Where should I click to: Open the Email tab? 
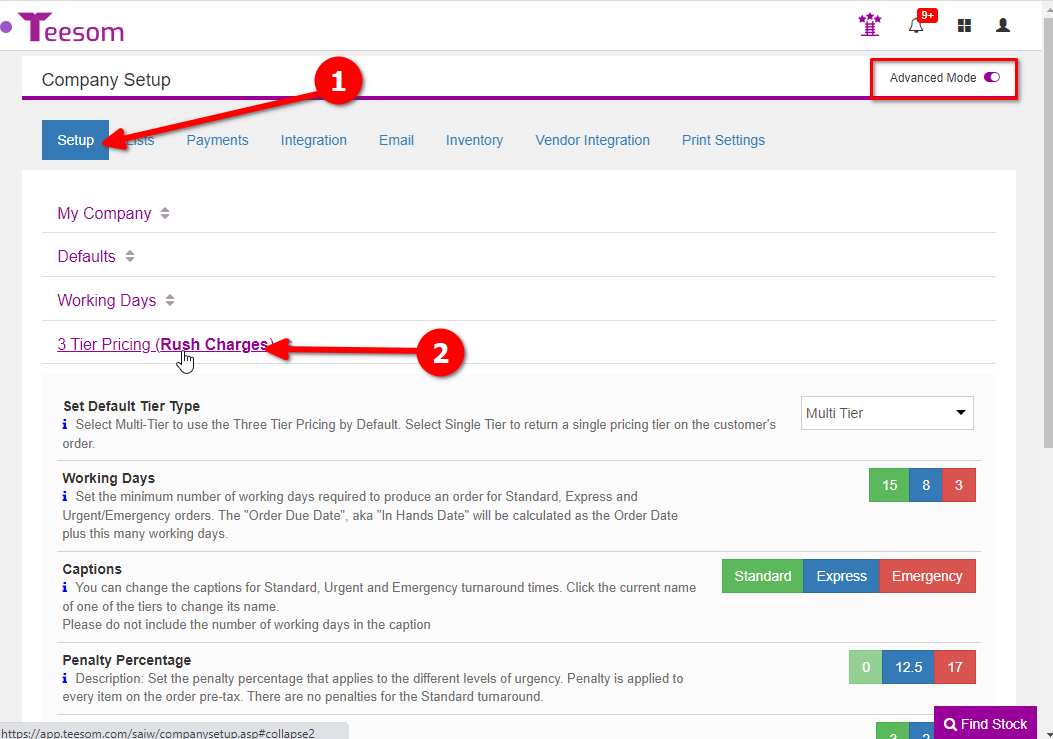(396, 140)
